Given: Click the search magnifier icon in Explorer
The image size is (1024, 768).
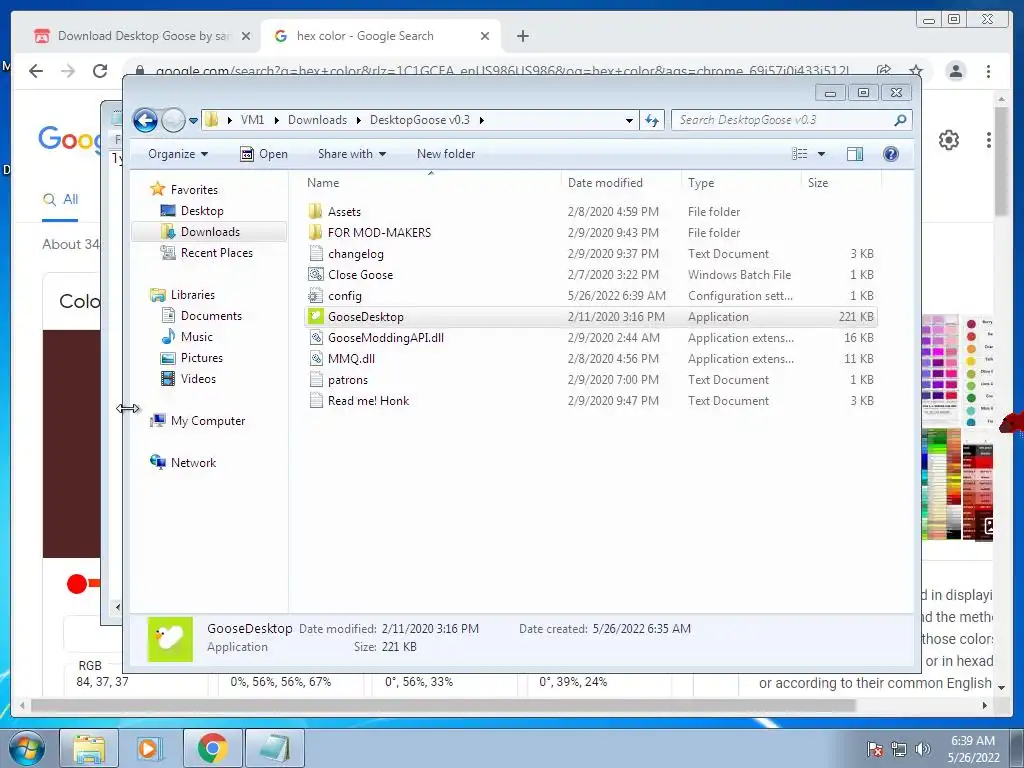Looking at the screenshot, I should click(900, 120).
